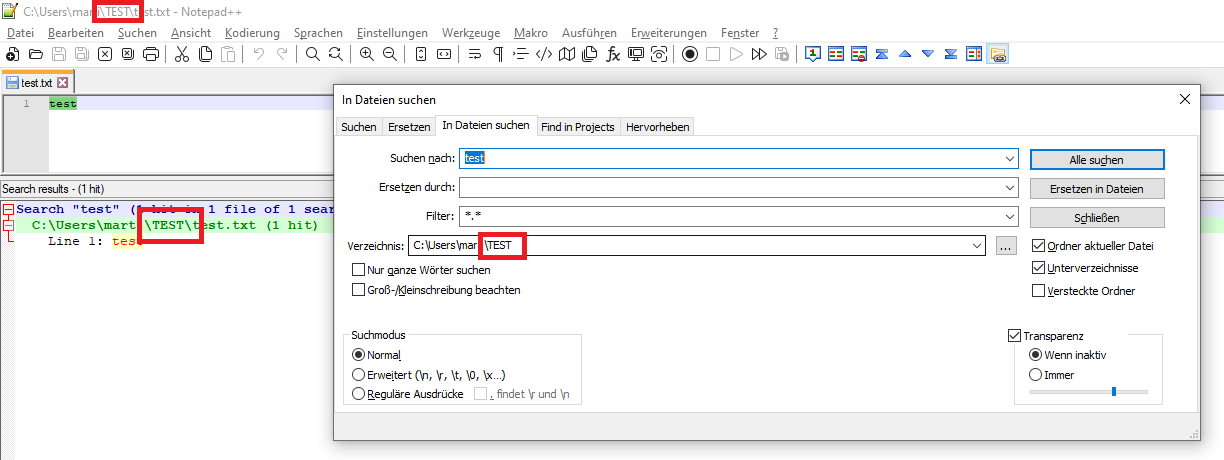The image size is (1224, 460).
Task: Toggle synchronized horizontal scrolling icon
Action: click(x=444, y=54)
